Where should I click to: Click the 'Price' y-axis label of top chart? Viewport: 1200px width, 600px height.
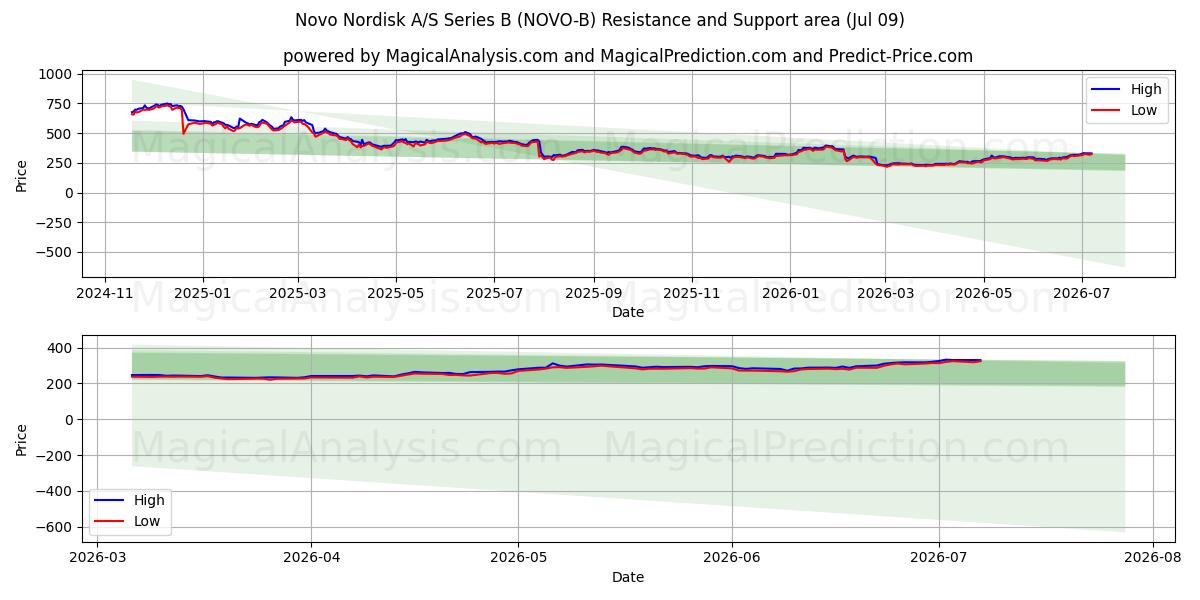[22, 173]
